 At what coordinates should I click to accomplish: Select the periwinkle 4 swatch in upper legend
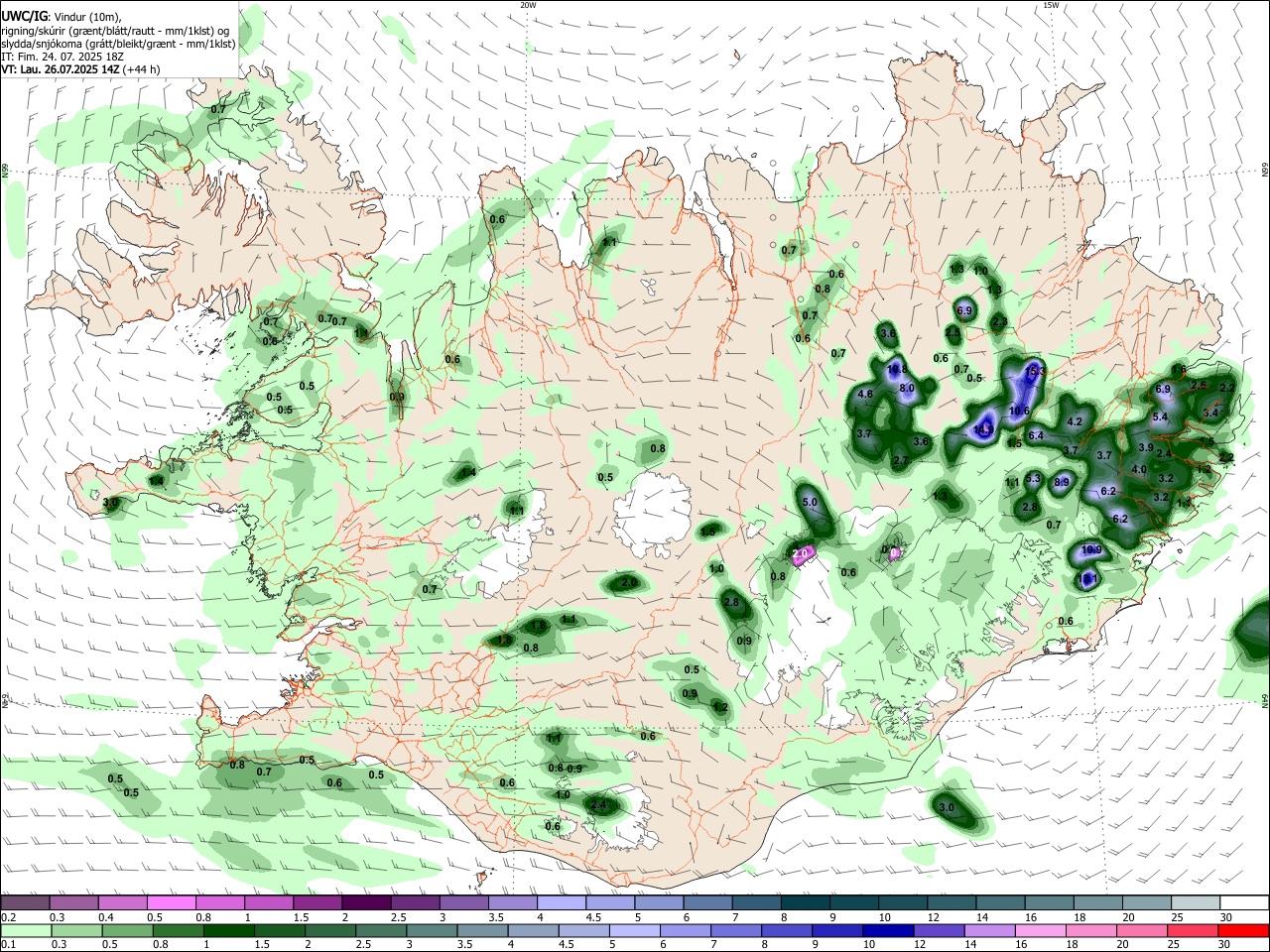[562, 902]
